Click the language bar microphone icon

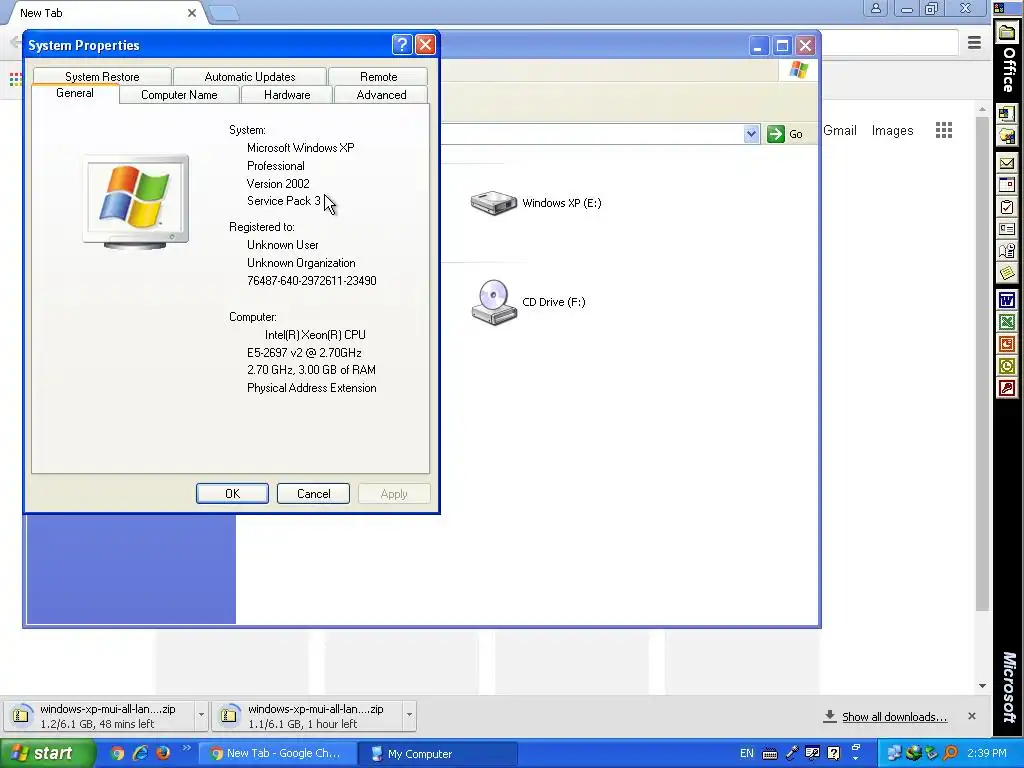792,754
